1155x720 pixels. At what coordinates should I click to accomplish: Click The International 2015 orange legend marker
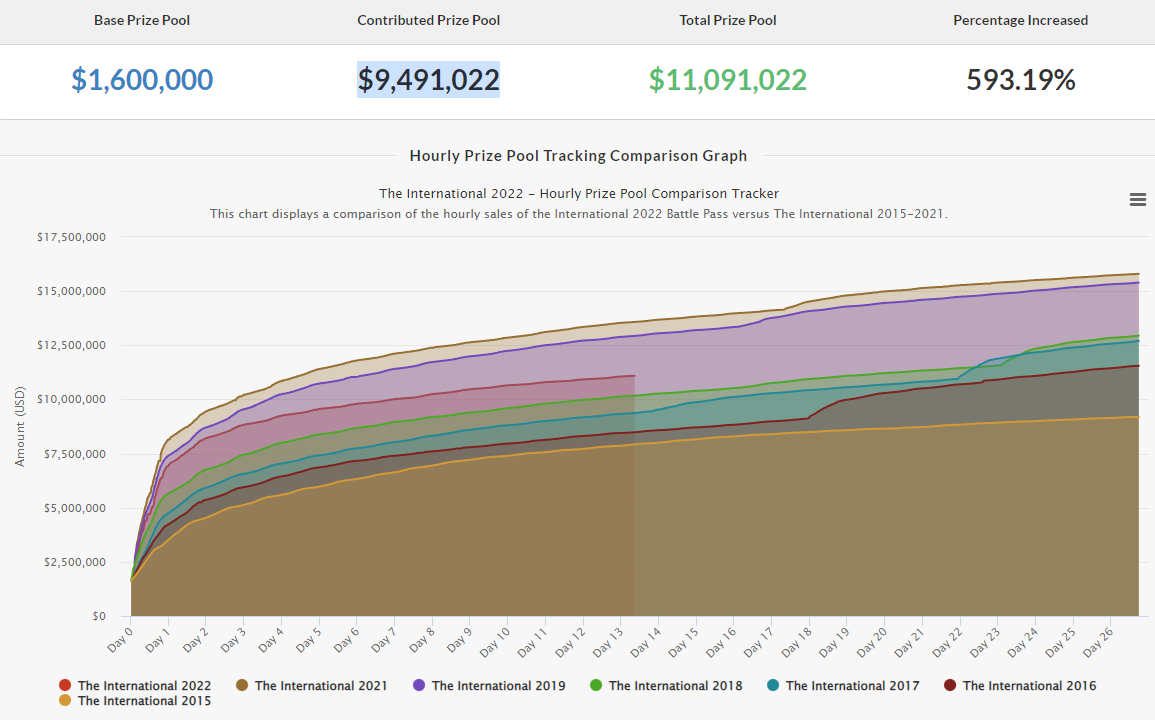click(x=65, y=701)
